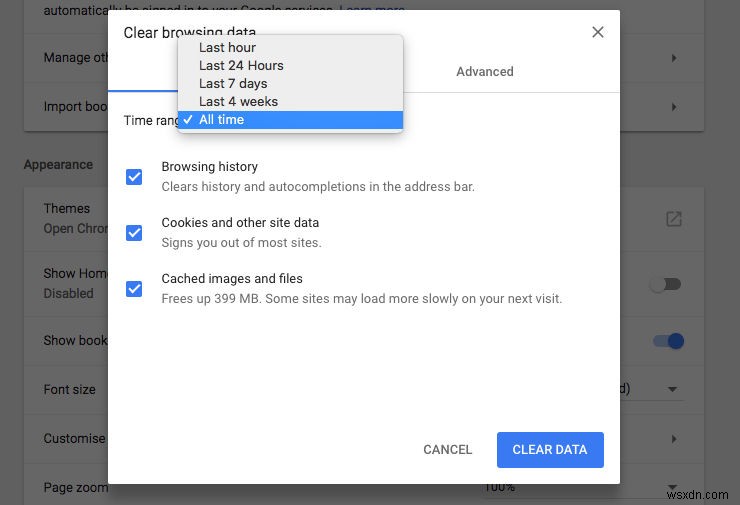Select Last hour time range
This screenshot has width=740, height=505.
click(x=227, y=47)
